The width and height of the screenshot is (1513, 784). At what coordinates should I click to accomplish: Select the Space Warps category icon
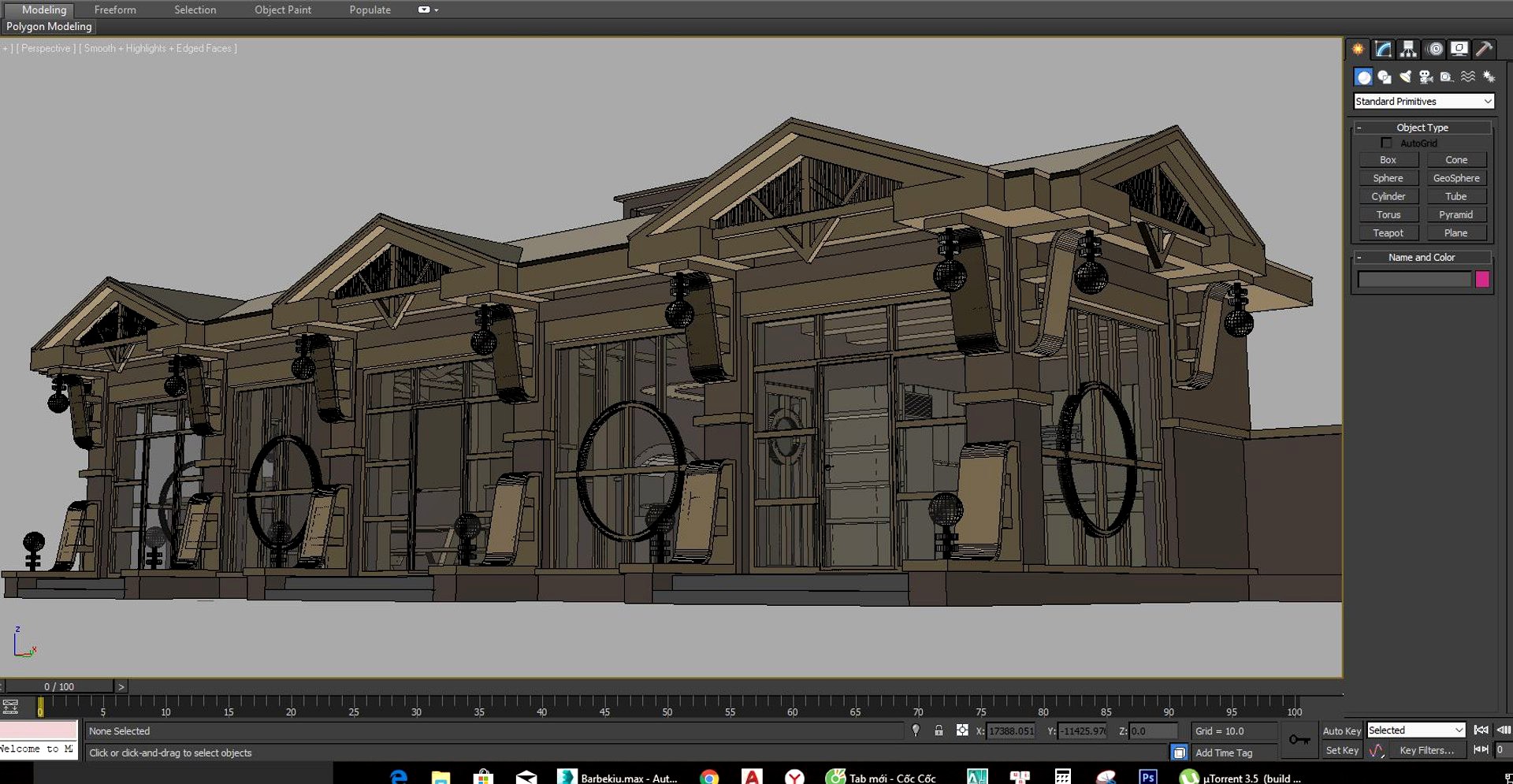pyautogui.click(x=1467, y=76)
